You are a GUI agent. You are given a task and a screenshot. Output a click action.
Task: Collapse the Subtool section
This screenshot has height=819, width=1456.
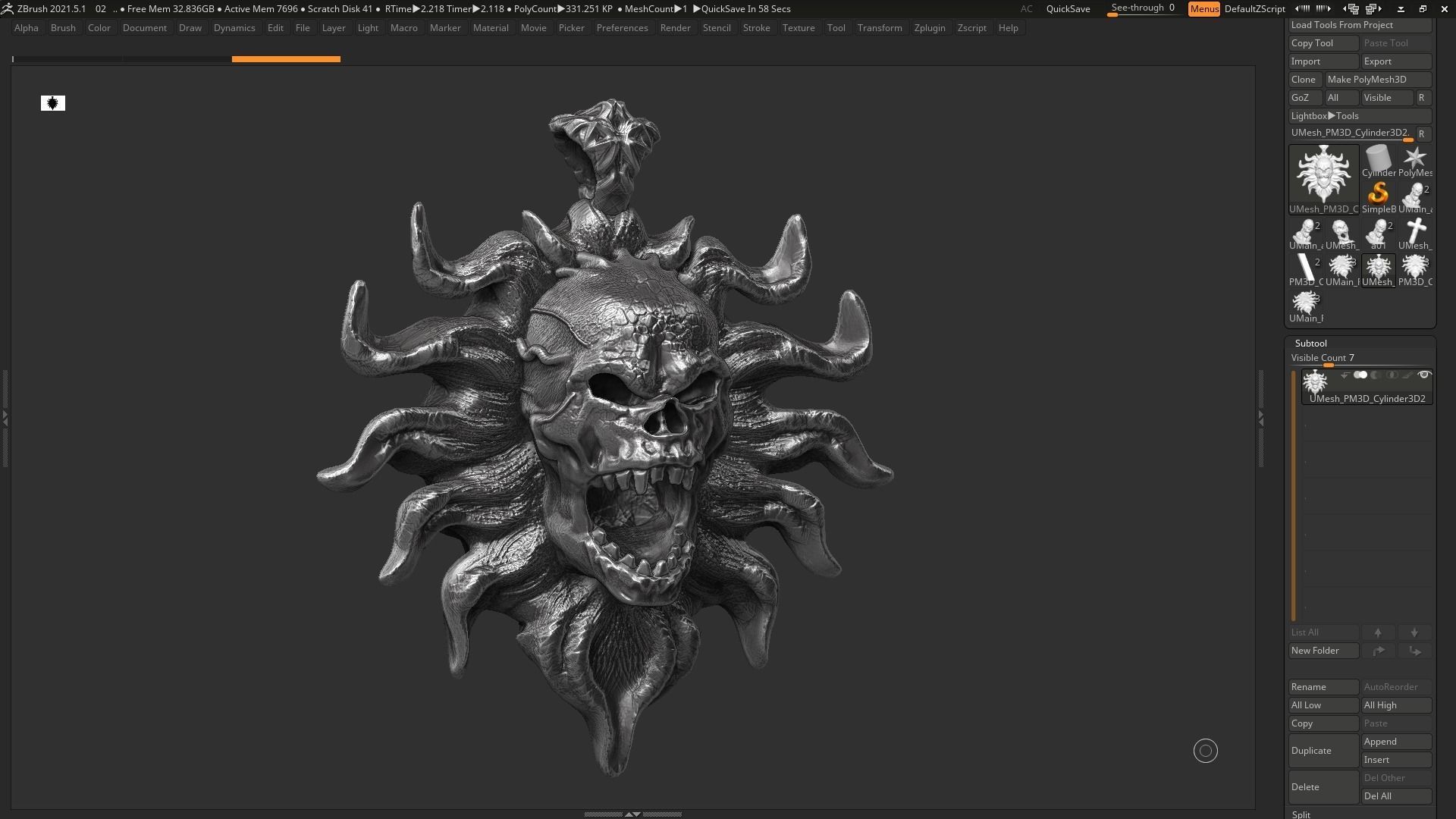1310,344
